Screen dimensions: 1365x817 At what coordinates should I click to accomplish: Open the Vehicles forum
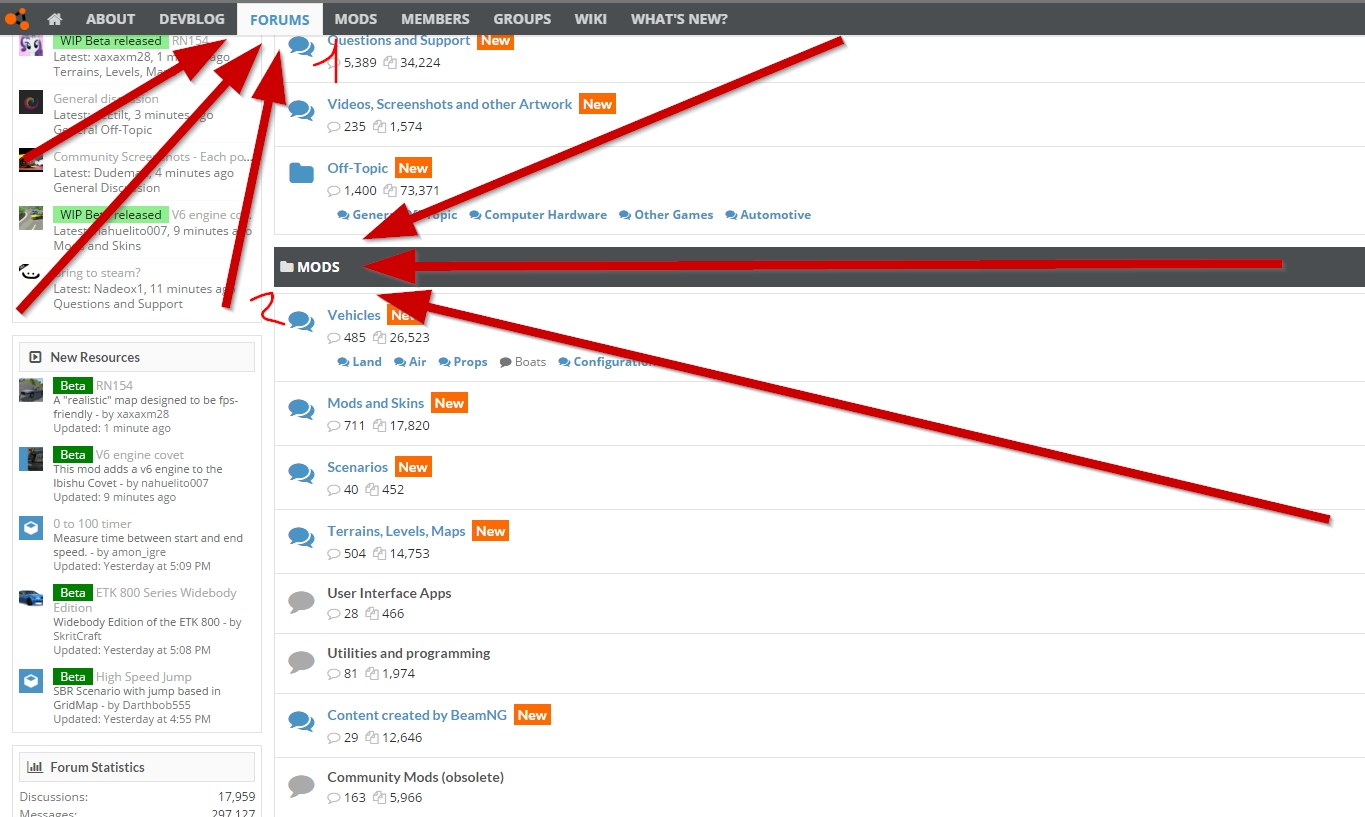[x=354, y=315]
